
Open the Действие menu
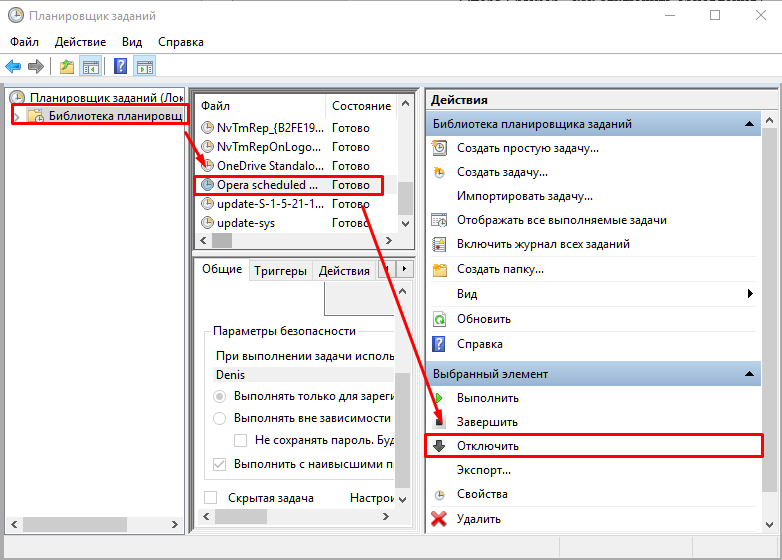coord(80,42)
